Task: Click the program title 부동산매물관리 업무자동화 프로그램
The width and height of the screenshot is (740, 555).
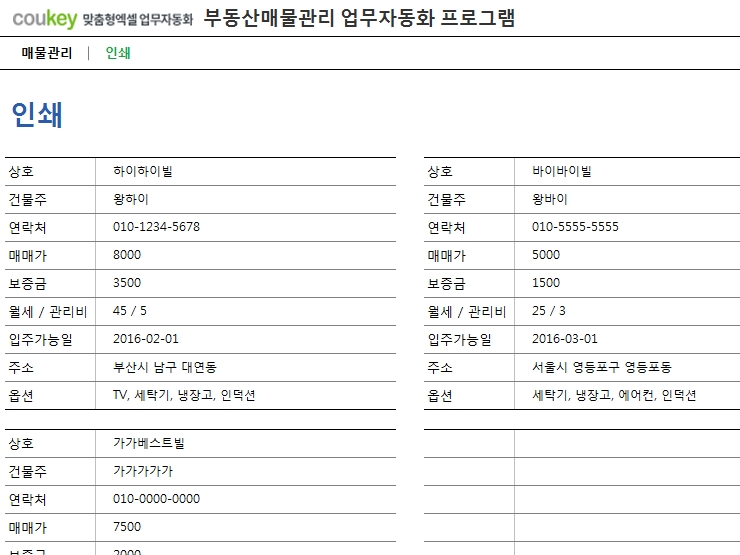Action: coord(359,18)
